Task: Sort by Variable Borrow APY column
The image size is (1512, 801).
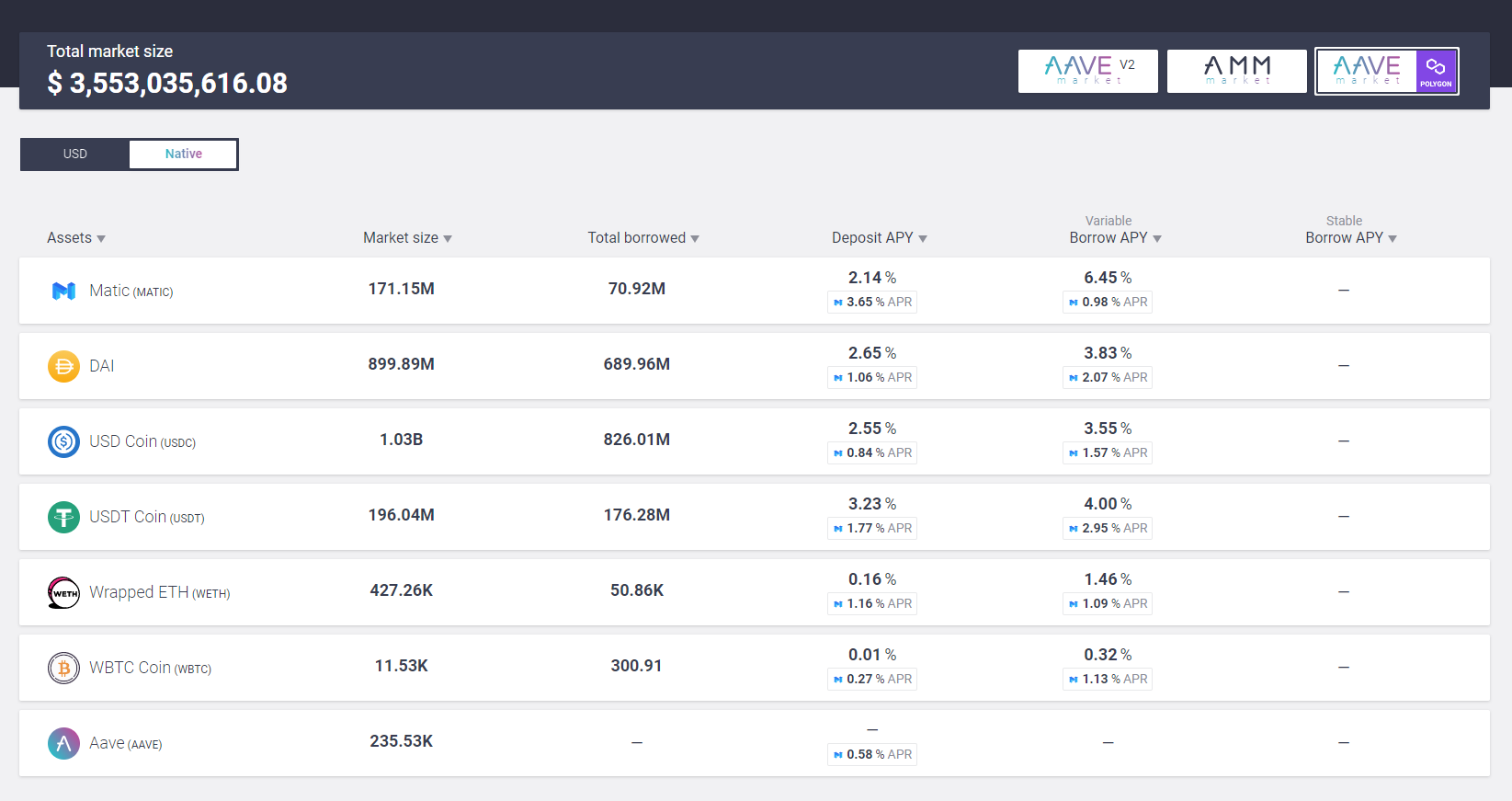Action: point(1115,238)
